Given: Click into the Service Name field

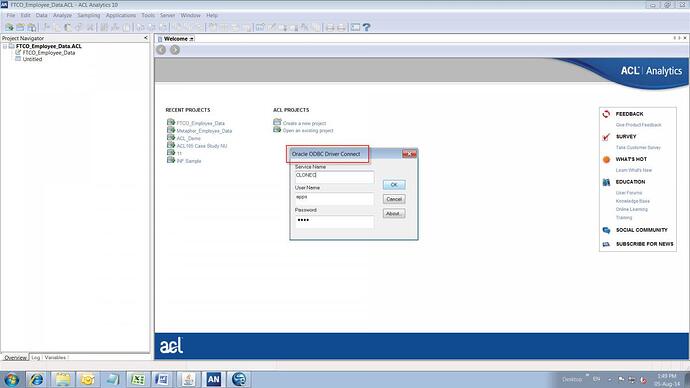Looking at the screenshot, I should (x=334, y=177).
